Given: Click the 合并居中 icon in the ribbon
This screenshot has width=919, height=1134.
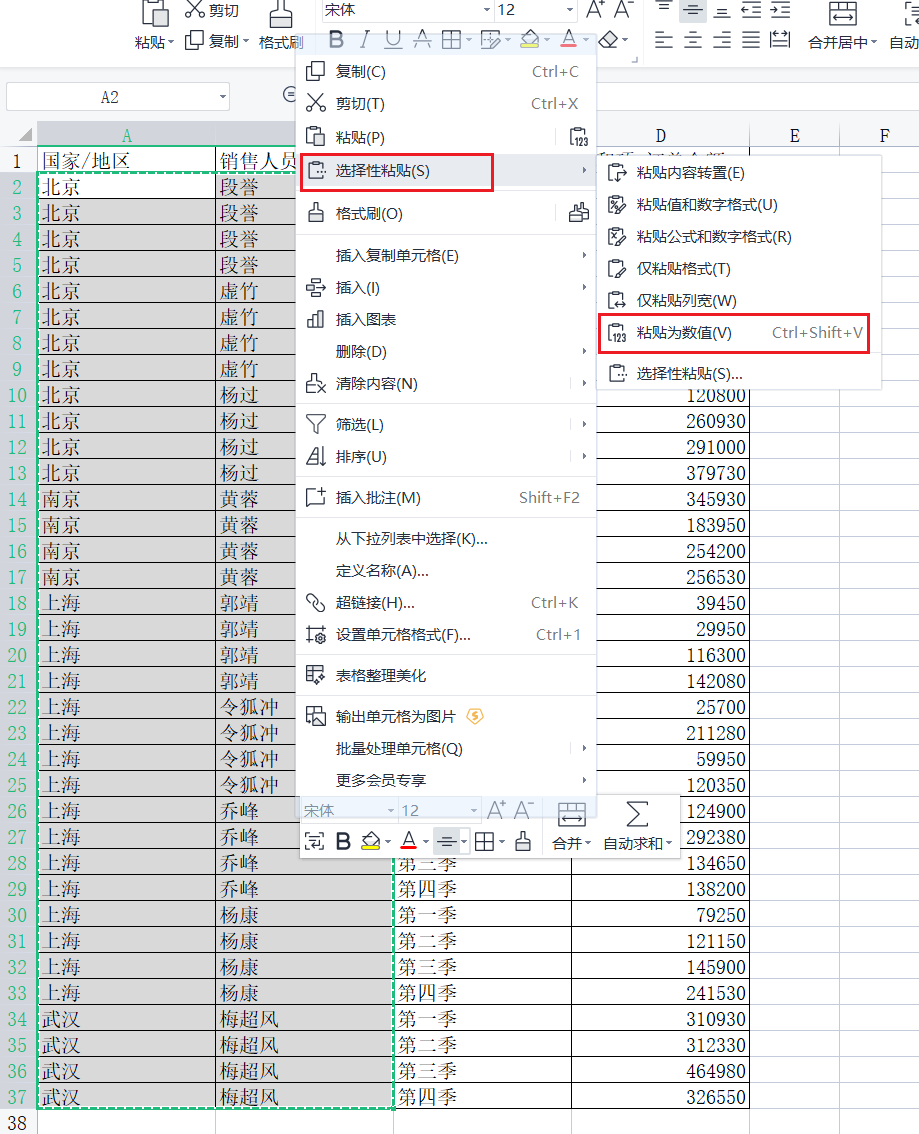Looking at the screenshot, I should 843,14.
